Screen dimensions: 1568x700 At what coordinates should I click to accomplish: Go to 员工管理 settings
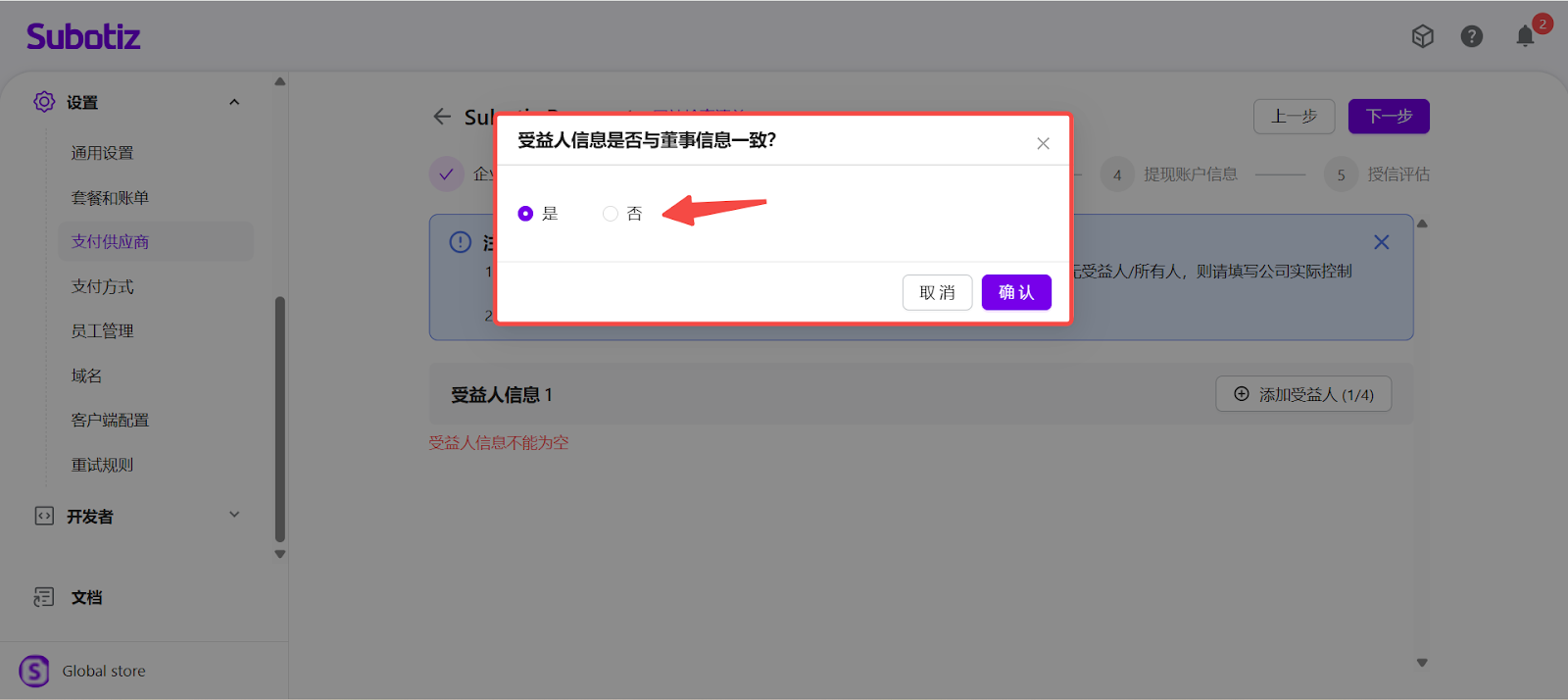pos(102,331)
